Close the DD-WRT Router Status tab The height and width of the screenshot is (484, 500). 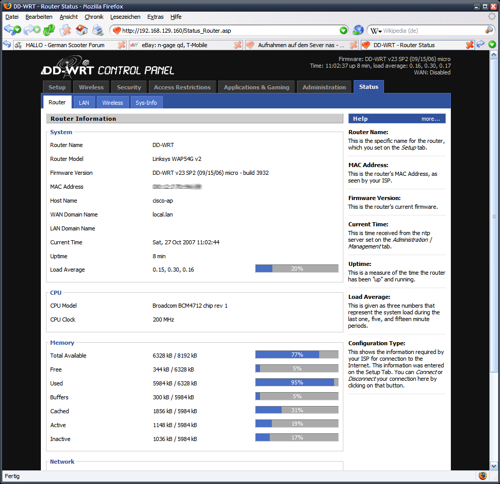469,45
